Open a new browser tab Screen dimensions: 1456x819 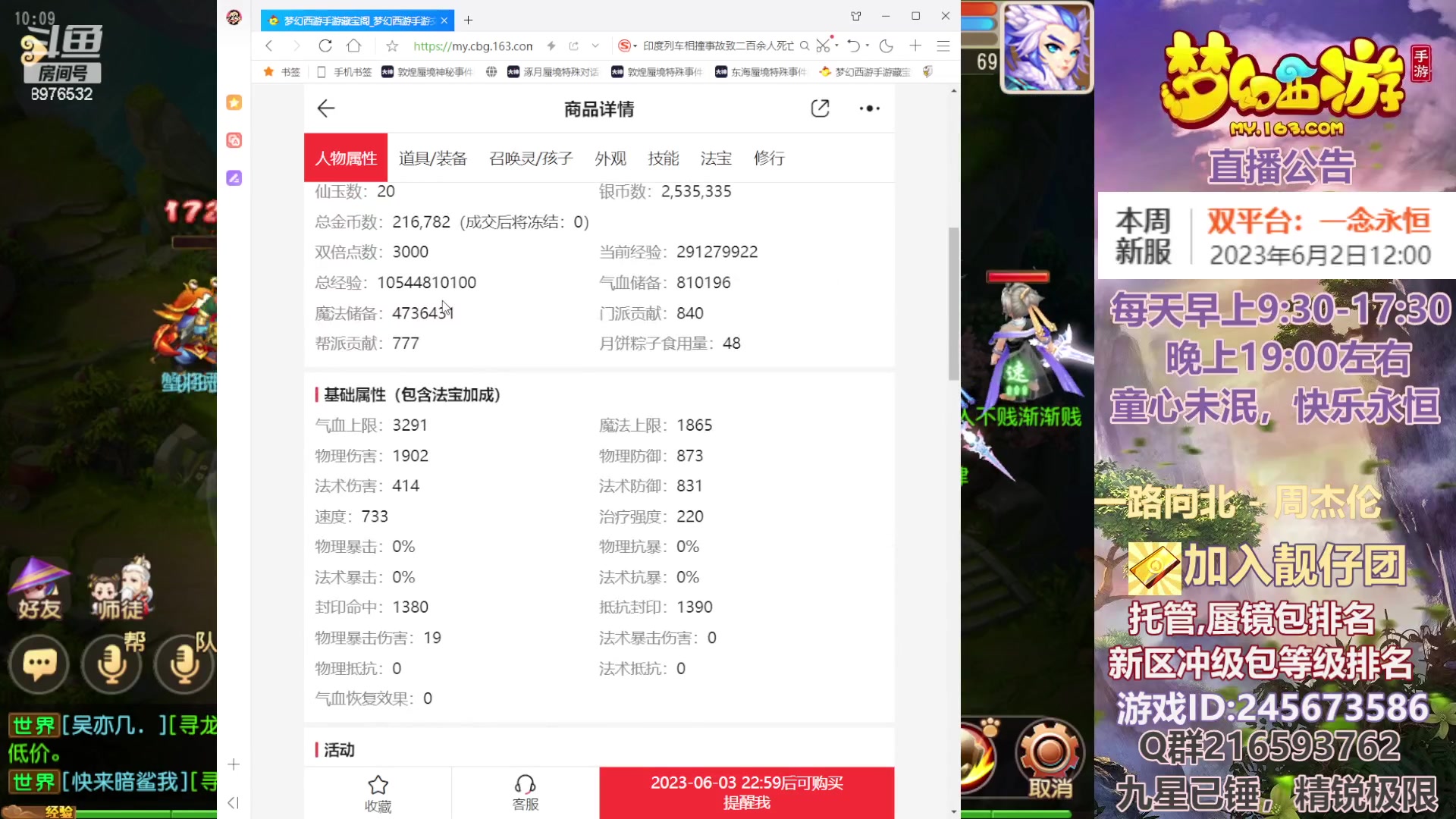[x=468, y=20]
